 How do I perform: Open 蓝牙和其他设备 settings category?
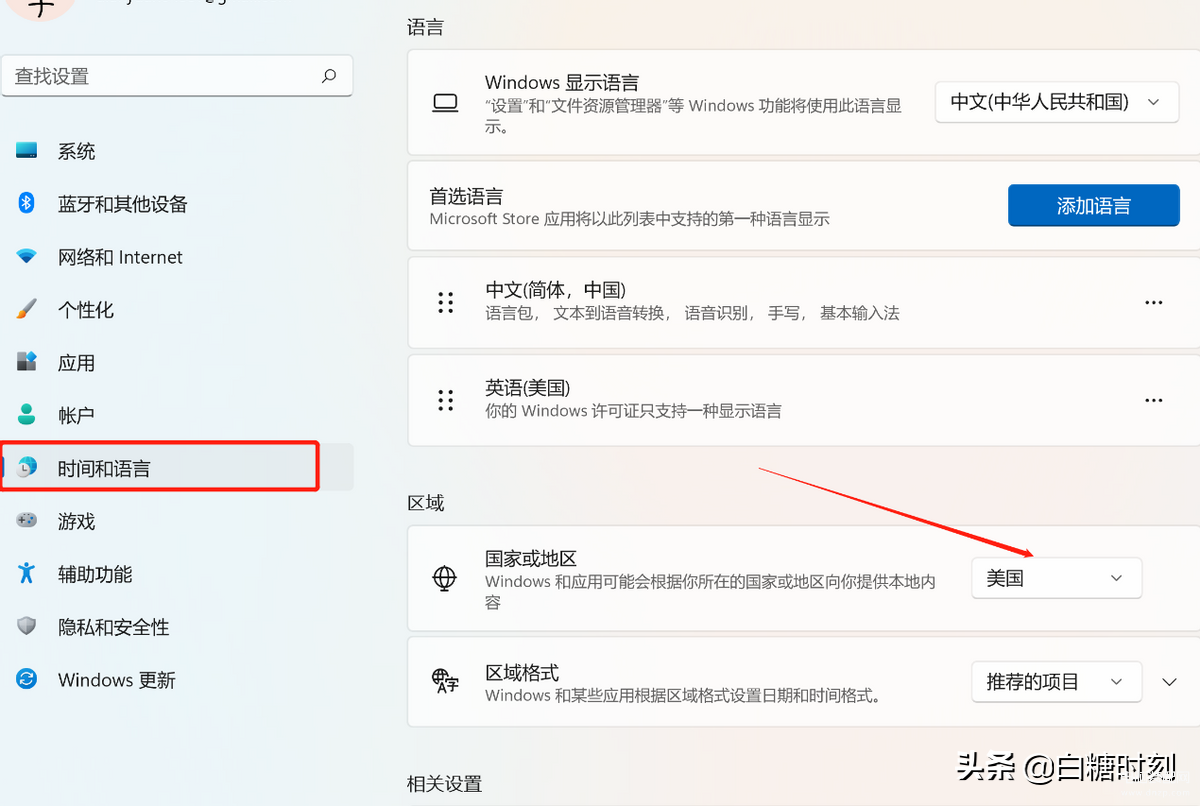point(176,204)
